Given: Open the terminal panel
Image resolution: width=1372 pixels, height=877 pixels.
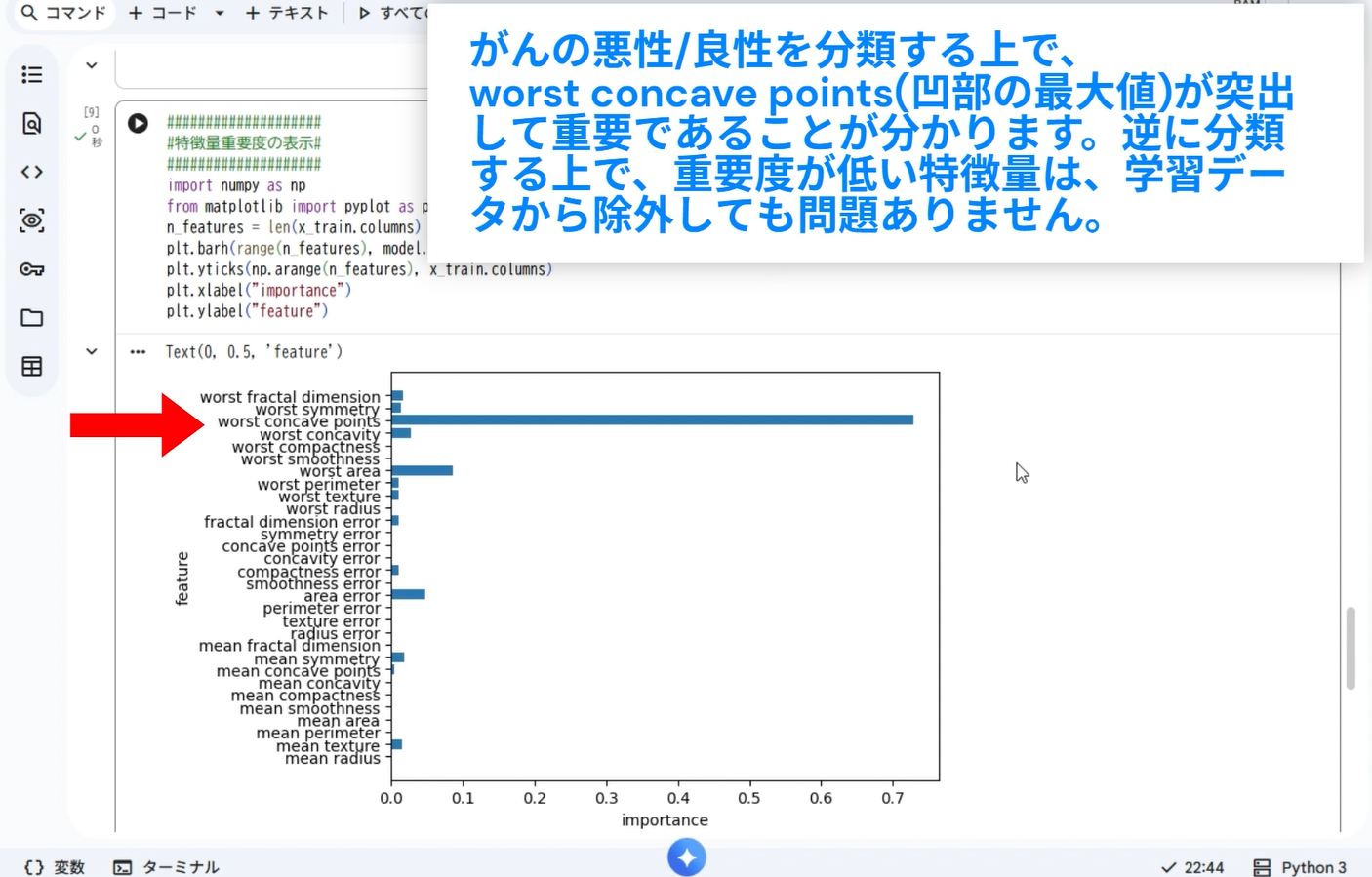Looking at the screenshot, I should [x=166, y=867].
